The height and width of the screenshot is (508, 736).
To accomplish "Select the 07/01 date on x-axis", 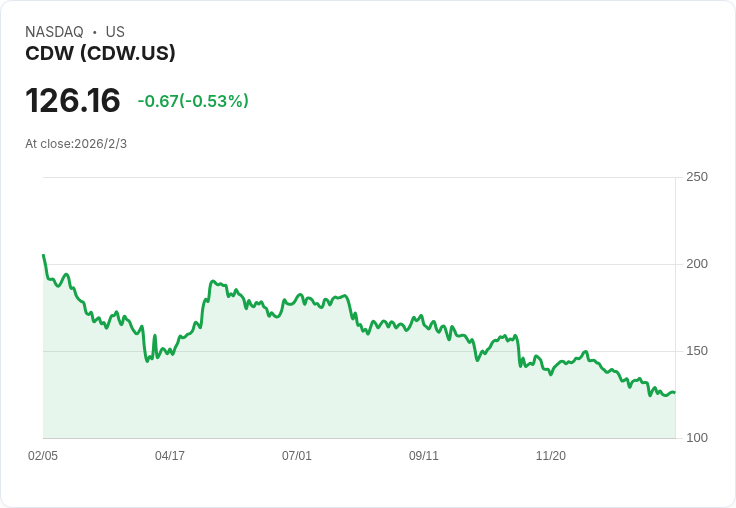I will point(297,456).
